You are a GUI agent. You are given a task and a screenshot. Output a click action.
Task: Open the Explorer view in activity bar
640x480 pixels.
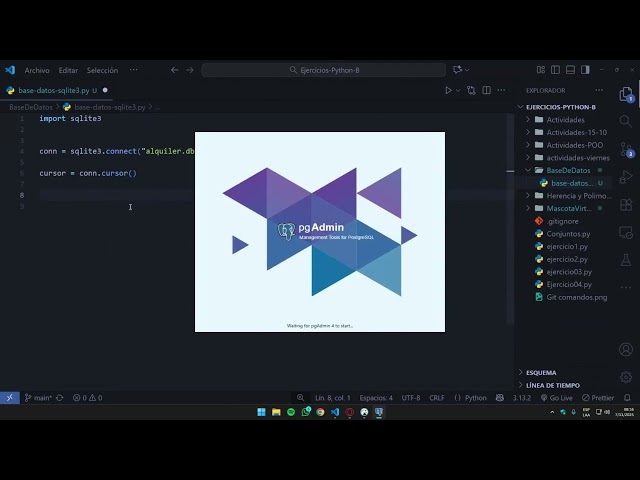tap(626, 94)
